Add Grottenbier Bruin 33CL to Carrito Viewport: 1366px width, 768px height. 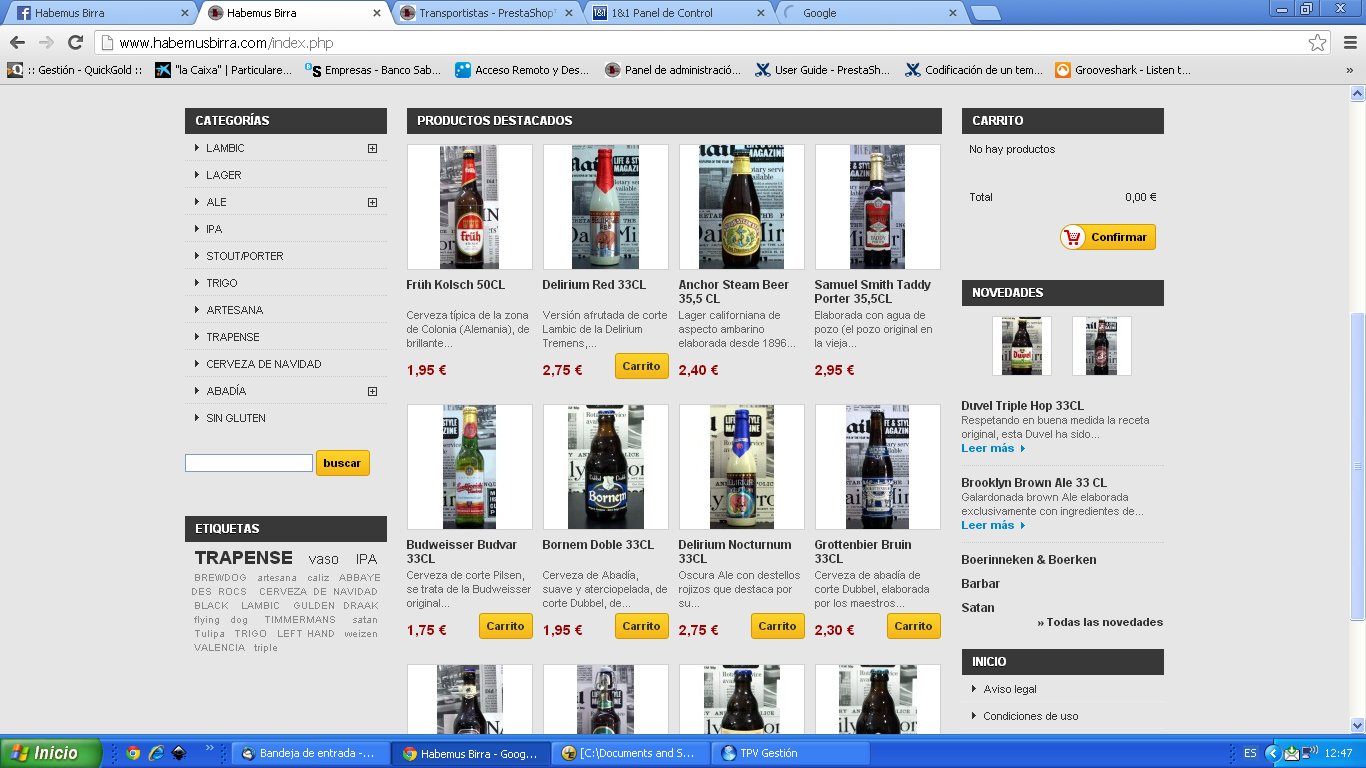coord(913,626)
